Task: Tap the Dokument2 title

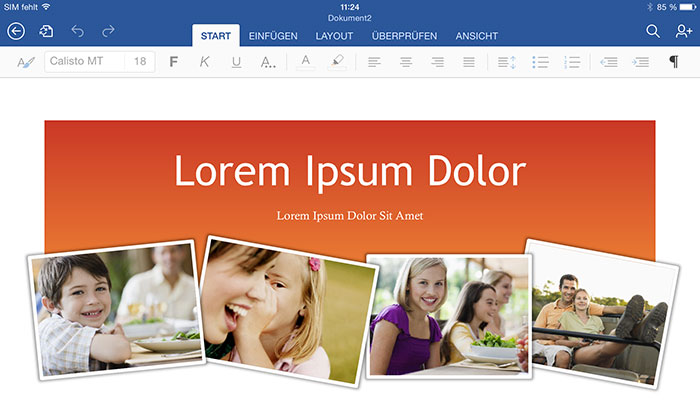Action: pos(350,18)
